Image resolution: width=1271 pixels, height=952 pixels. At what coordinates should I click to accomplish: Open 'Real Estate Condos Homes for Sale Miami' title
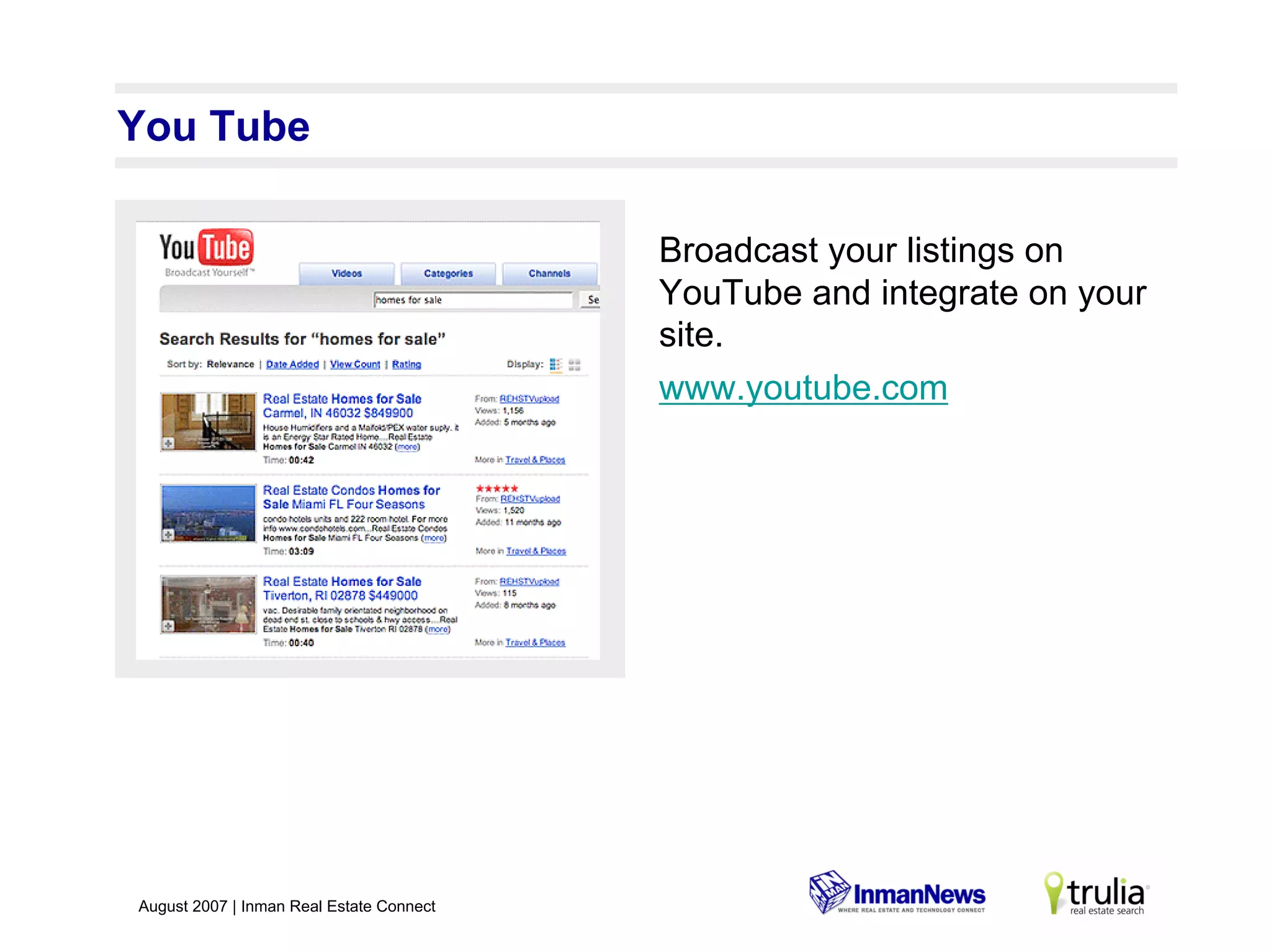tap(351, 497)
